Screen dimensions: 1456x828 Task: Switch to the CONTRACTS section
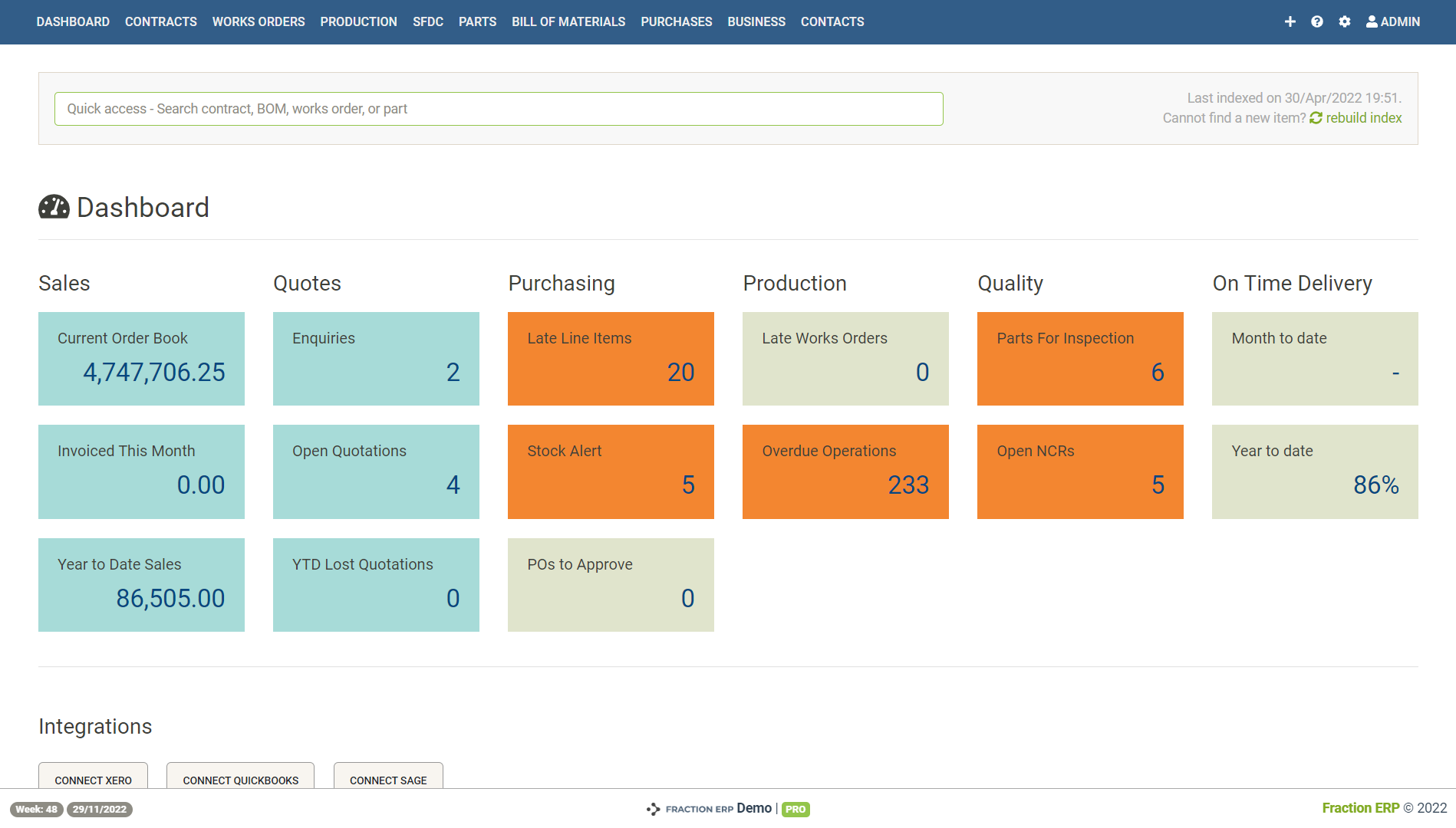160,21
